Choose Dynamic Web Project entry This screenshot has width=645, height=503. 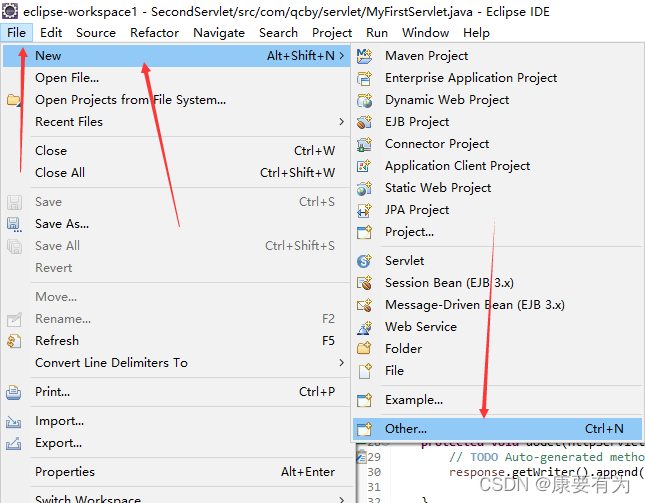498,100
